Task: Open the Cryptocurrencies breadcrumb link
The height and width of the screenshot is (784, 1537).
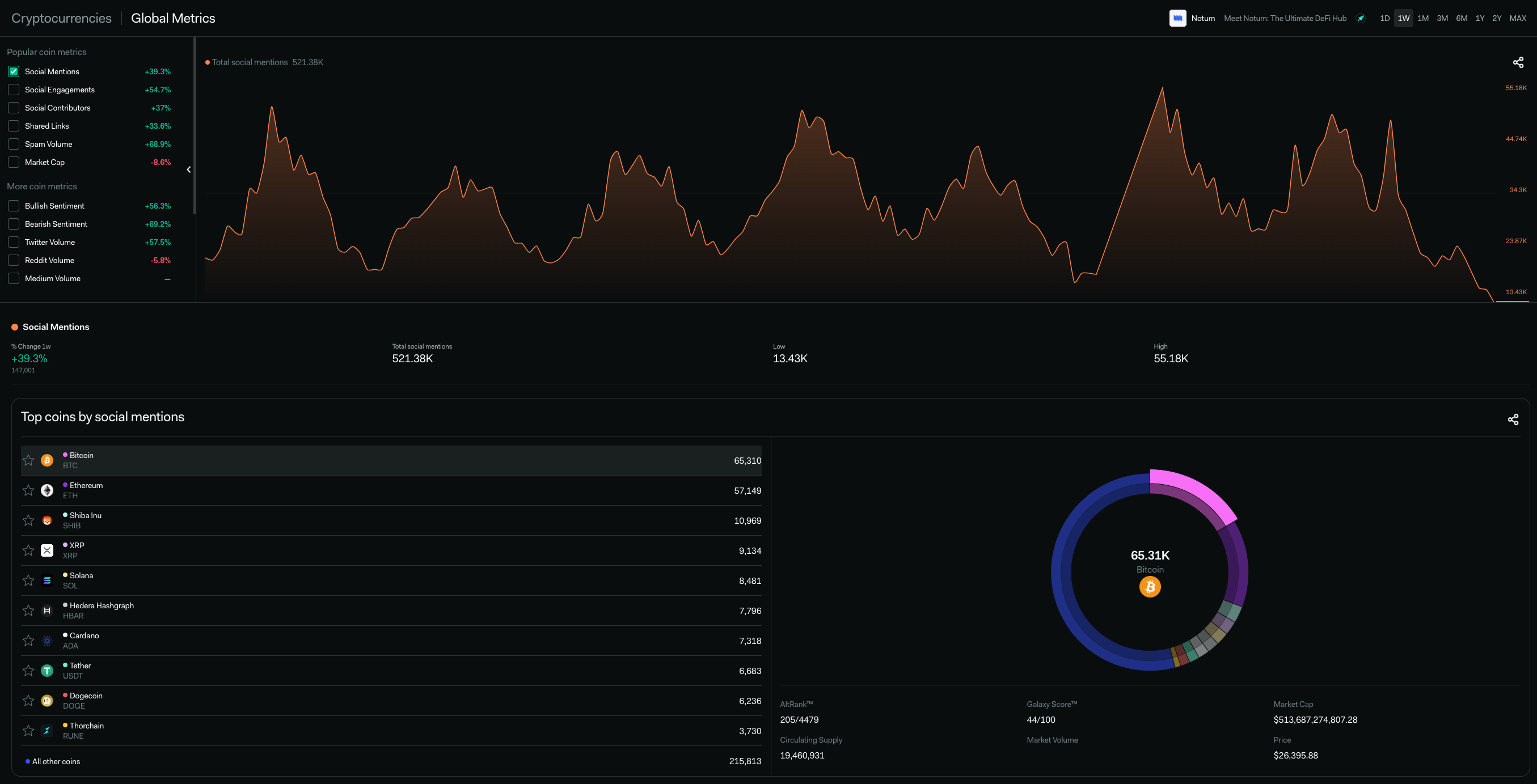Action: point(61,18)
